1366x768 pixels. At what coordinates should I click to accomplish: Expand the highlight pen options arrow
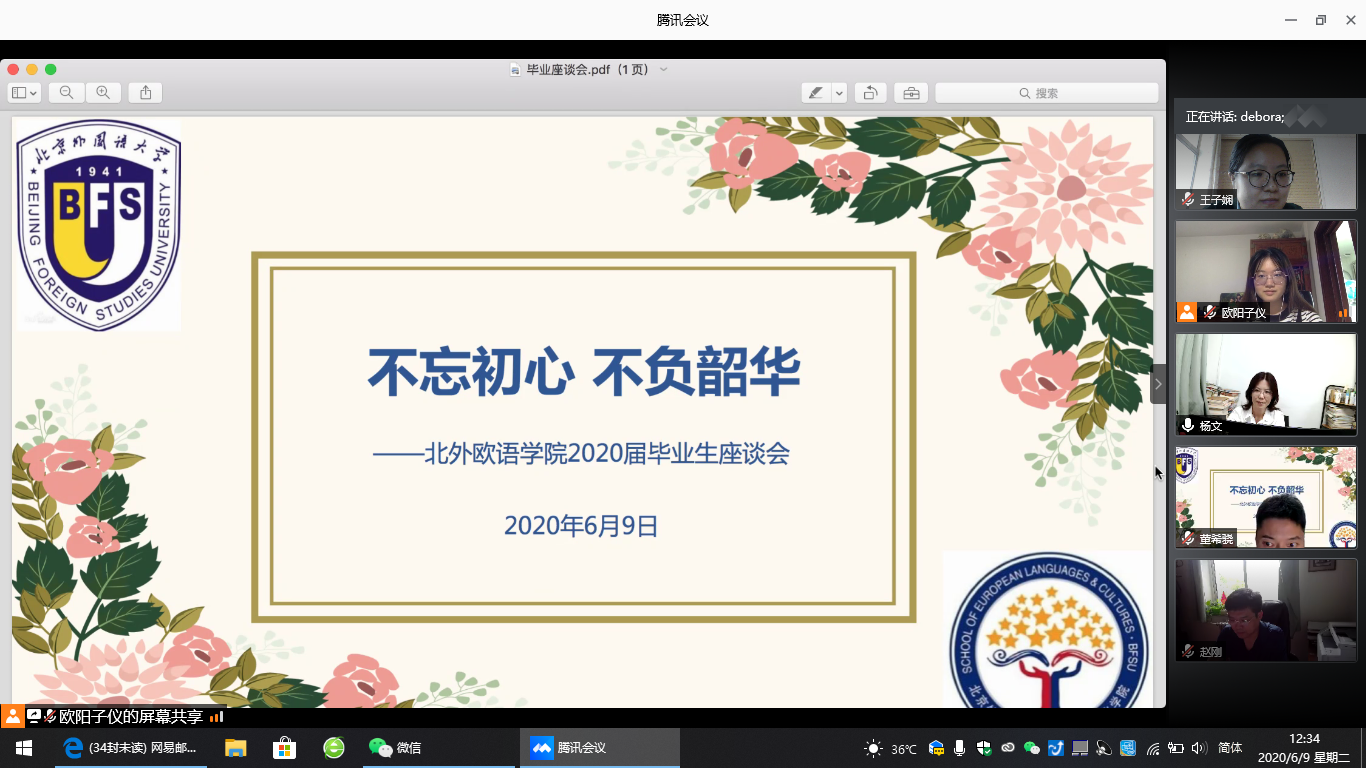pyautogui.click(x=839, y=93)
